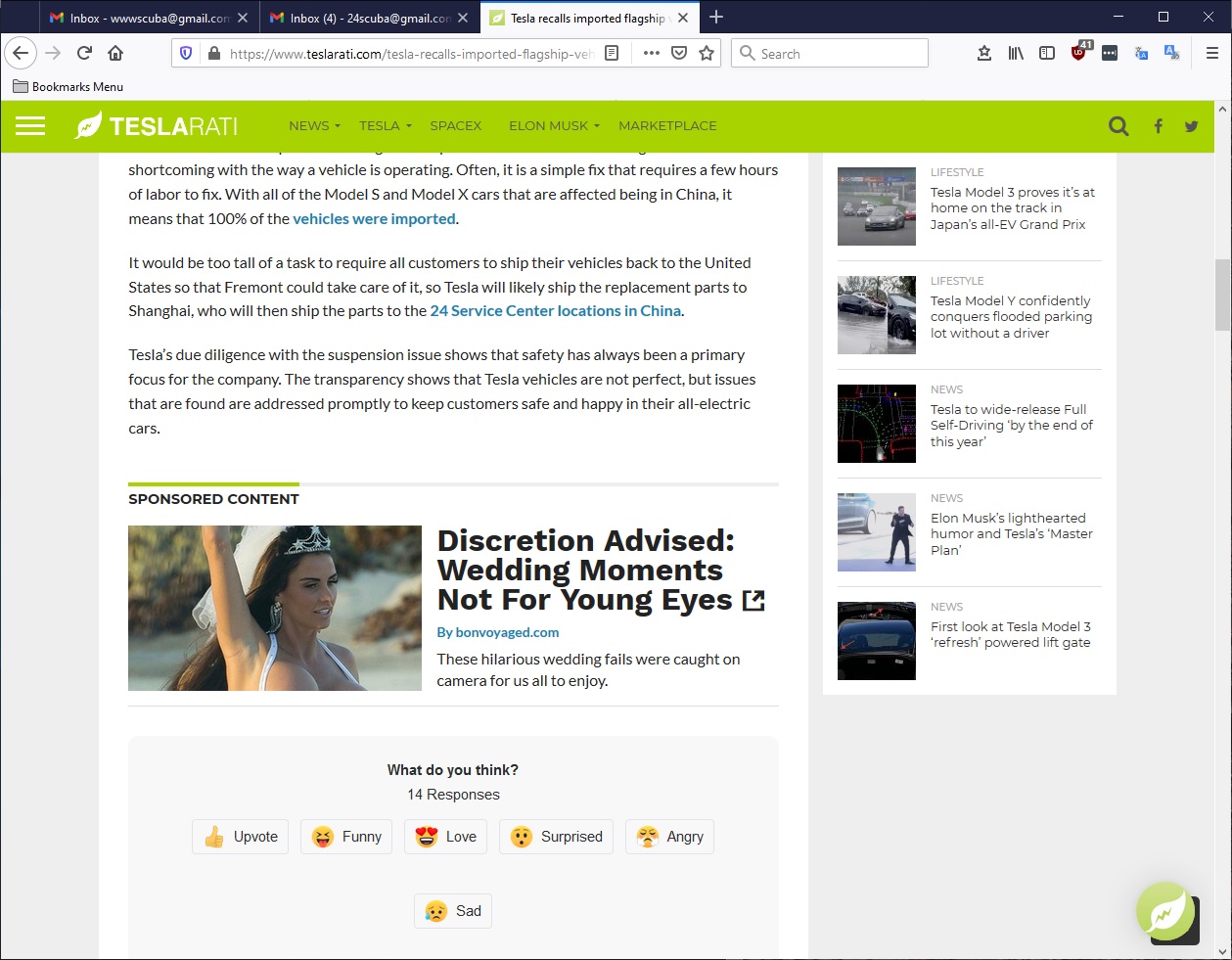Open the sponsored wedding photo
The width and height of the screenshot is (1232, 960).
(x=275, y=608)
